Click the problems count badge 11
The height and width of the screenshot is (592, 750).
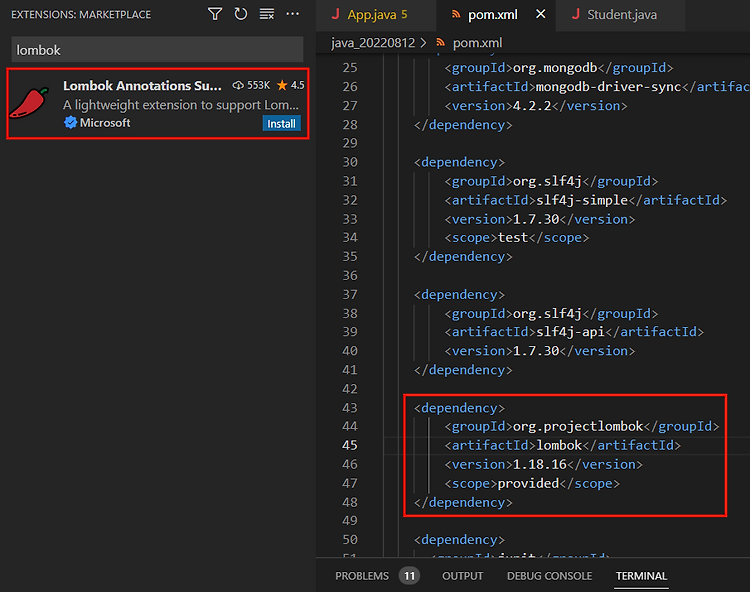click(x=409, y=576)
